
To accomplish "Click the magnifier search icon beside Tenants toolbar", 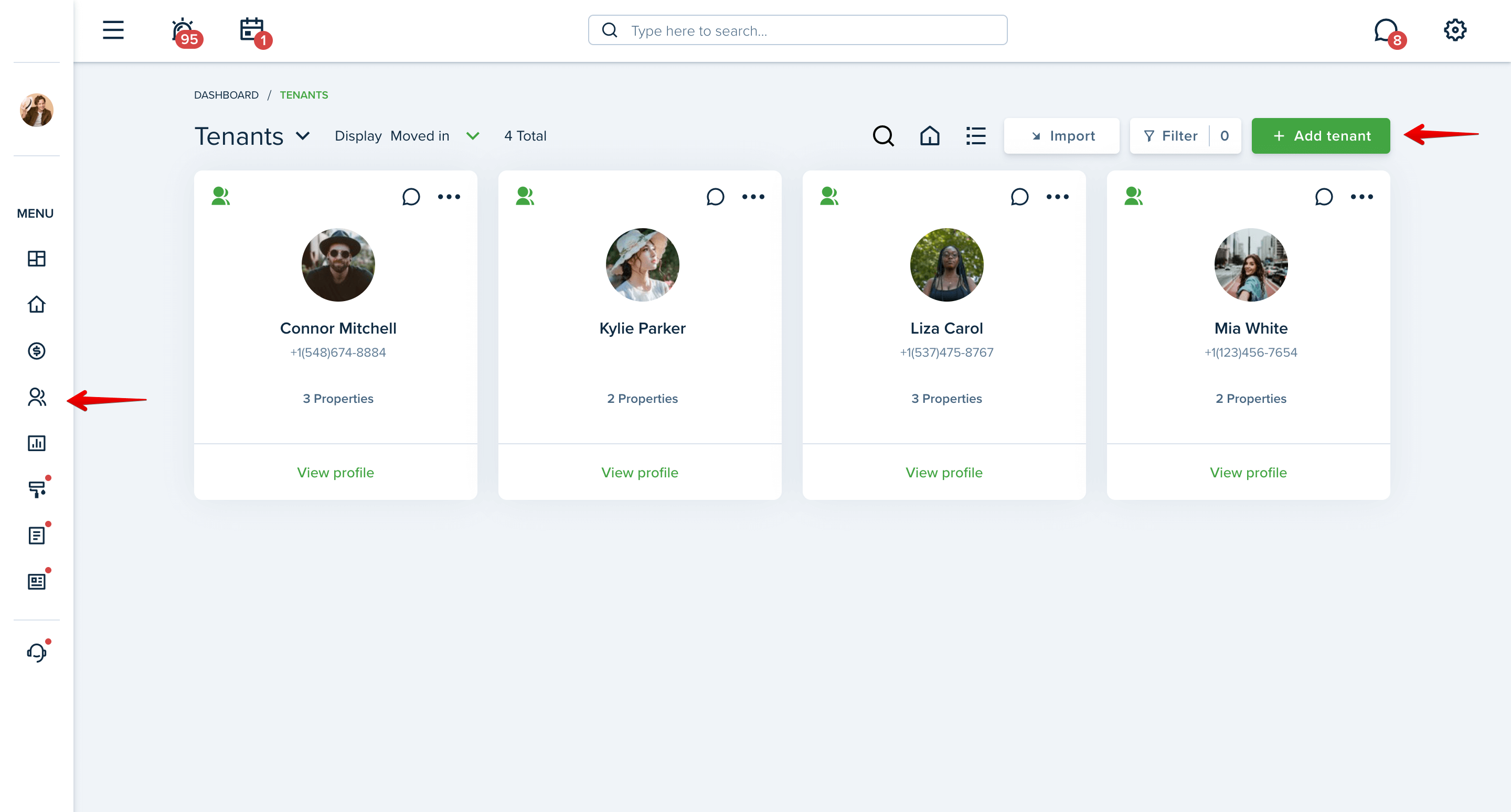I will (883, 136).
